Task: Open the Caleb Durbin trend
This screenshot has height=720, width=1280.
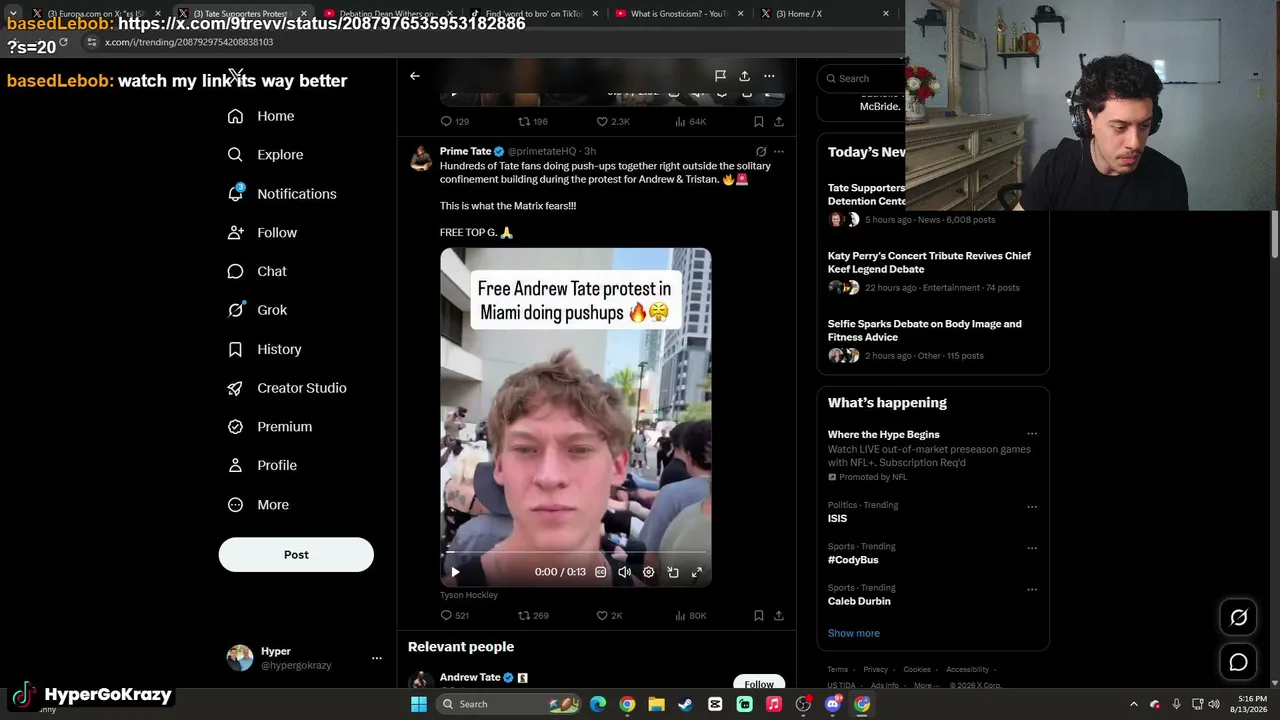Action: (x=859, y=601)
